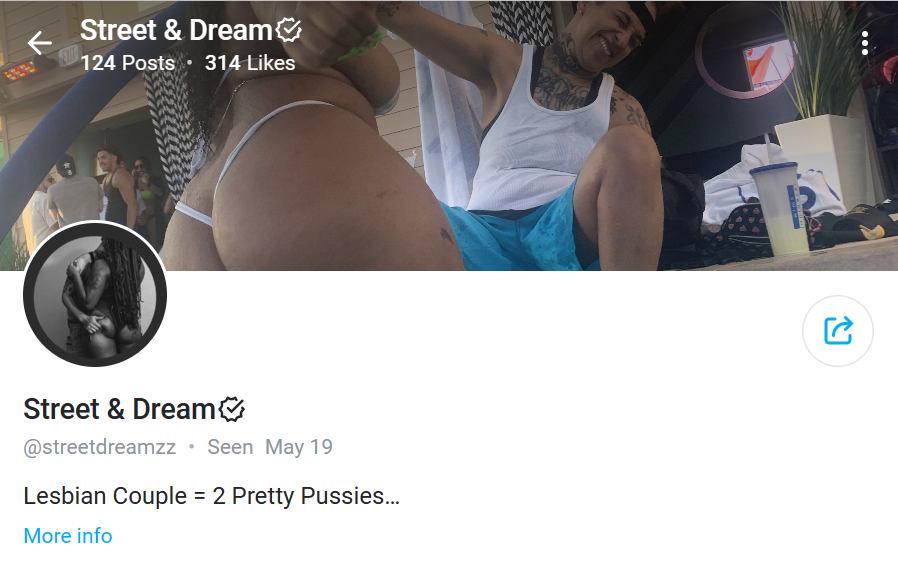This screenshot has width=898, height=566.
Task: Open the three-dot options menu
Action: click(865, 44)
